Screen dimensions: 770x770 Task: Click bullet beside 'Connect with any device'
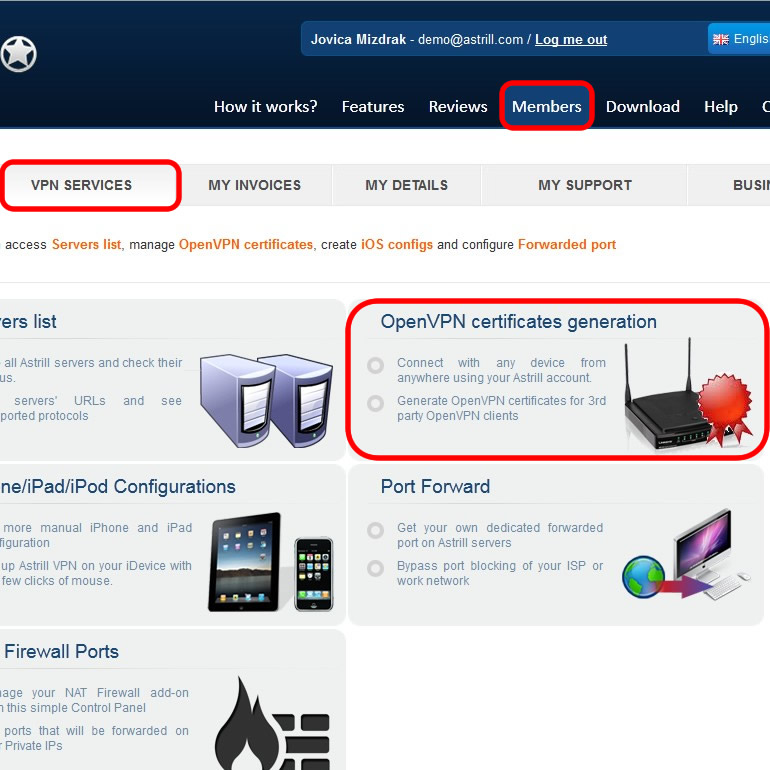(x=376, y=365)
